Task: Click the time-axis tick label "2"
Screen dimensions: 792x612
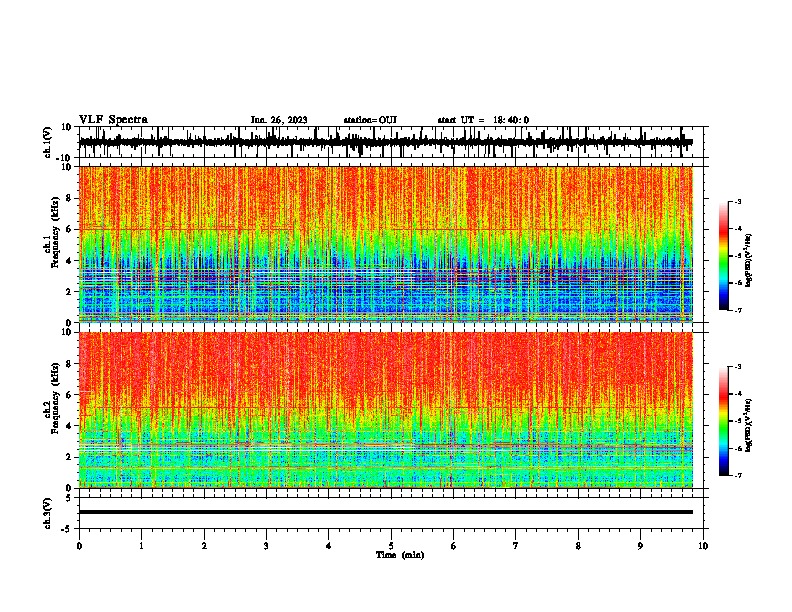Action: pyautogui.click(x=204, y=546)
